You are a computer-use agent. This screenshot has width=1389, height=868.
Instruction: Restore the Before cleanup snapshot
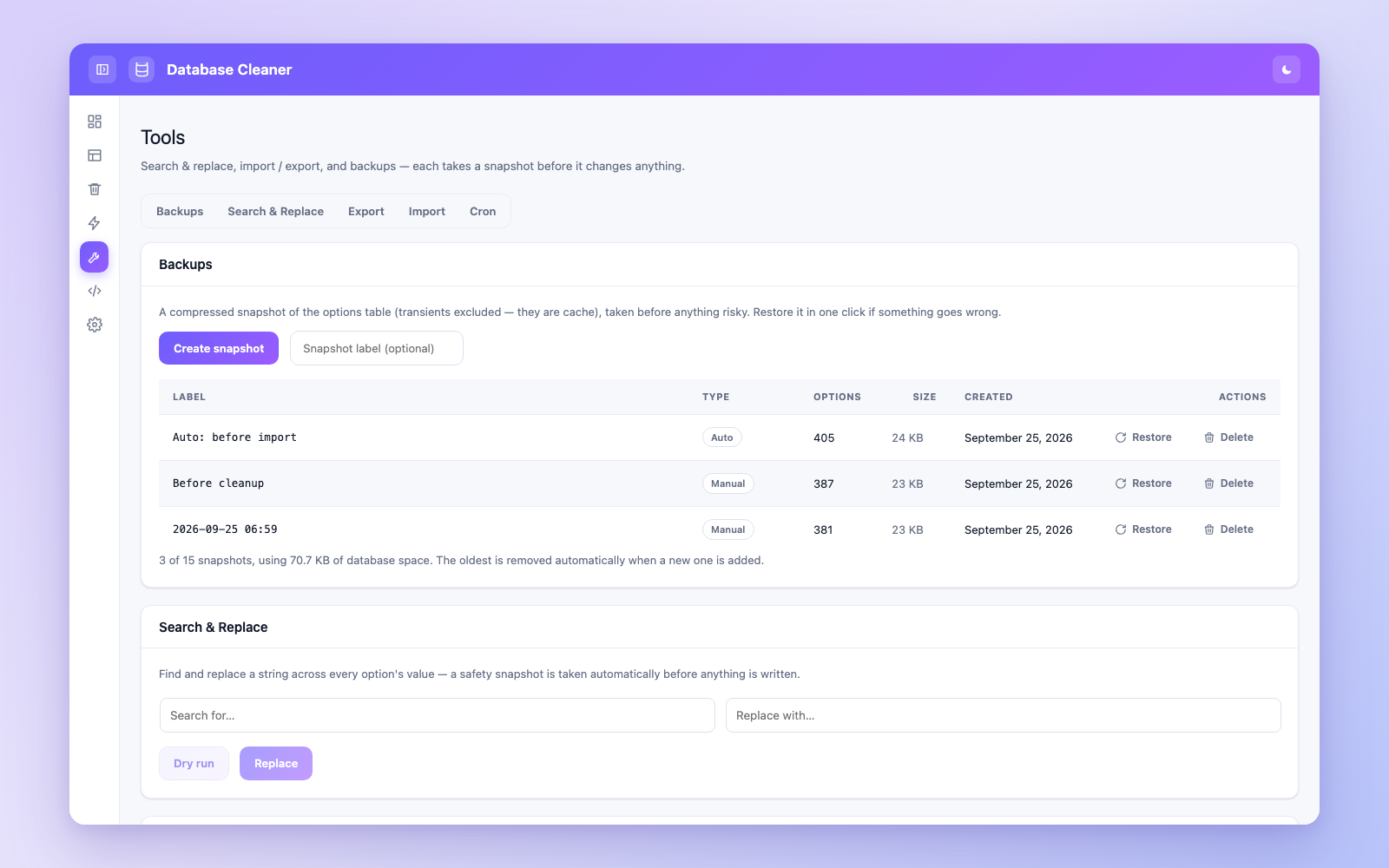click(x=1143, y=483)
